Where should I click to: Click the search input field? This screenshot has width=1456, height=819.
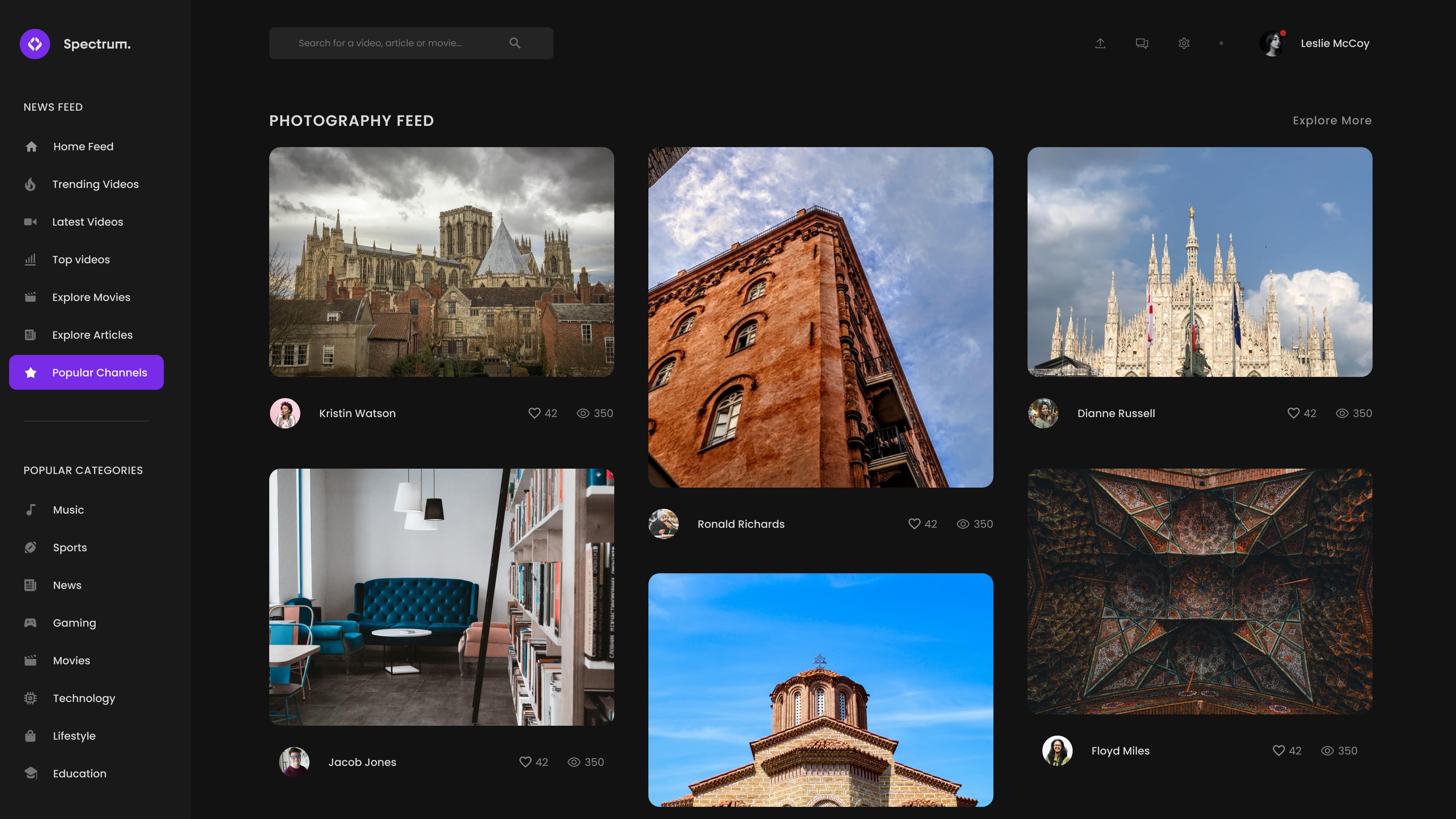click(411, 43)
